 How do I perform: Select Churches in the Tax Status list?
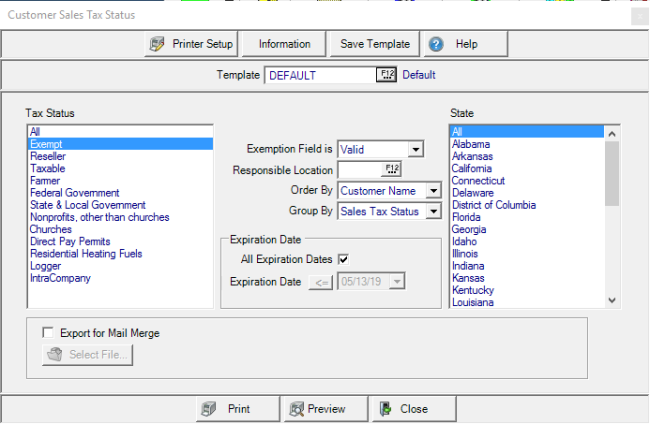(50, 229)
